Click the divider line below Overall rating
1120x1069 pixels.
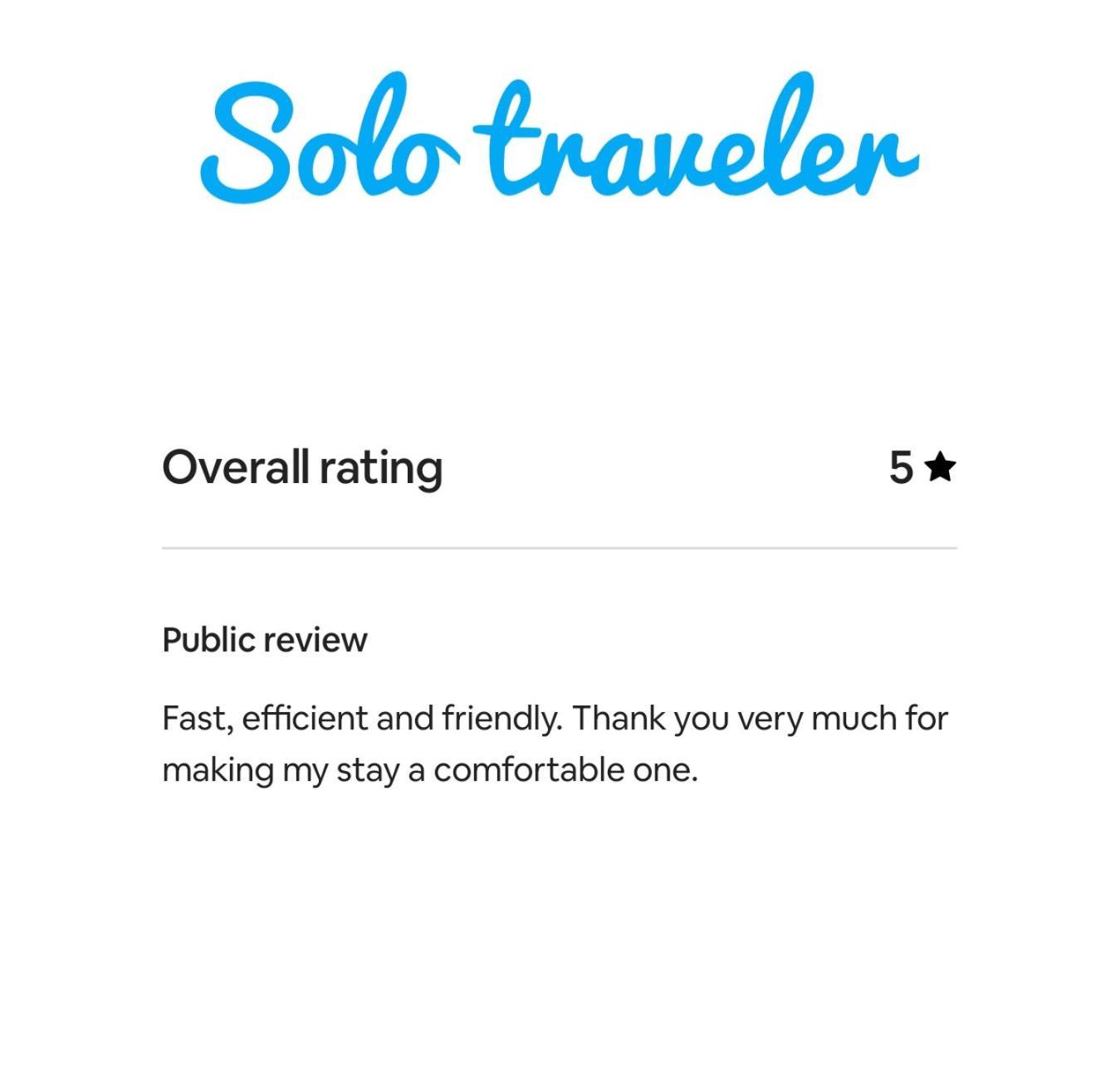coord(560,548)
